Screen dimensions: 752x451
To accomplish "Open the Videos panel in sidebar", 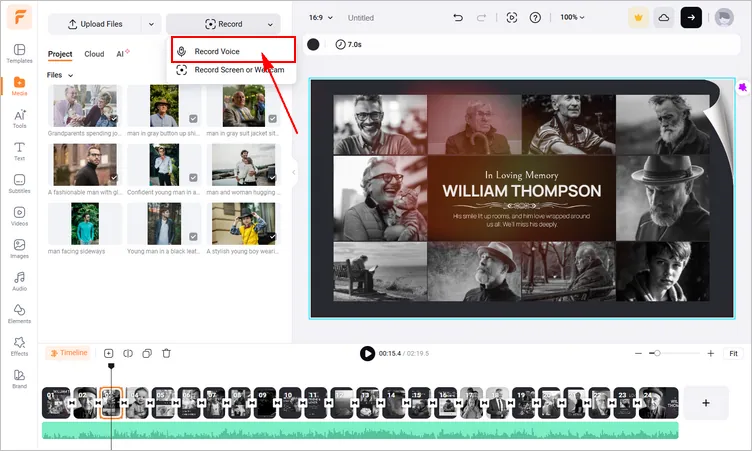I will (x=19, y=216).
